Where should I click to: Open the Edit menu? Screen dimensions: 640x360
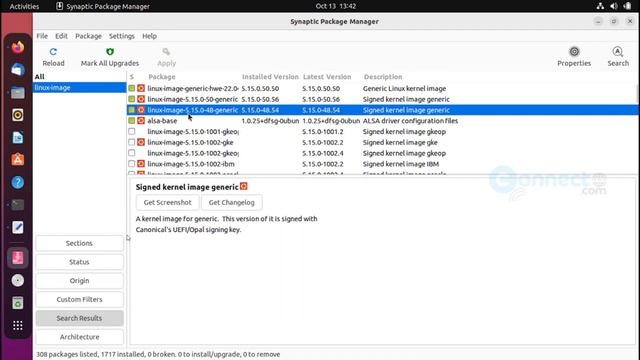(x=61, y=36)
